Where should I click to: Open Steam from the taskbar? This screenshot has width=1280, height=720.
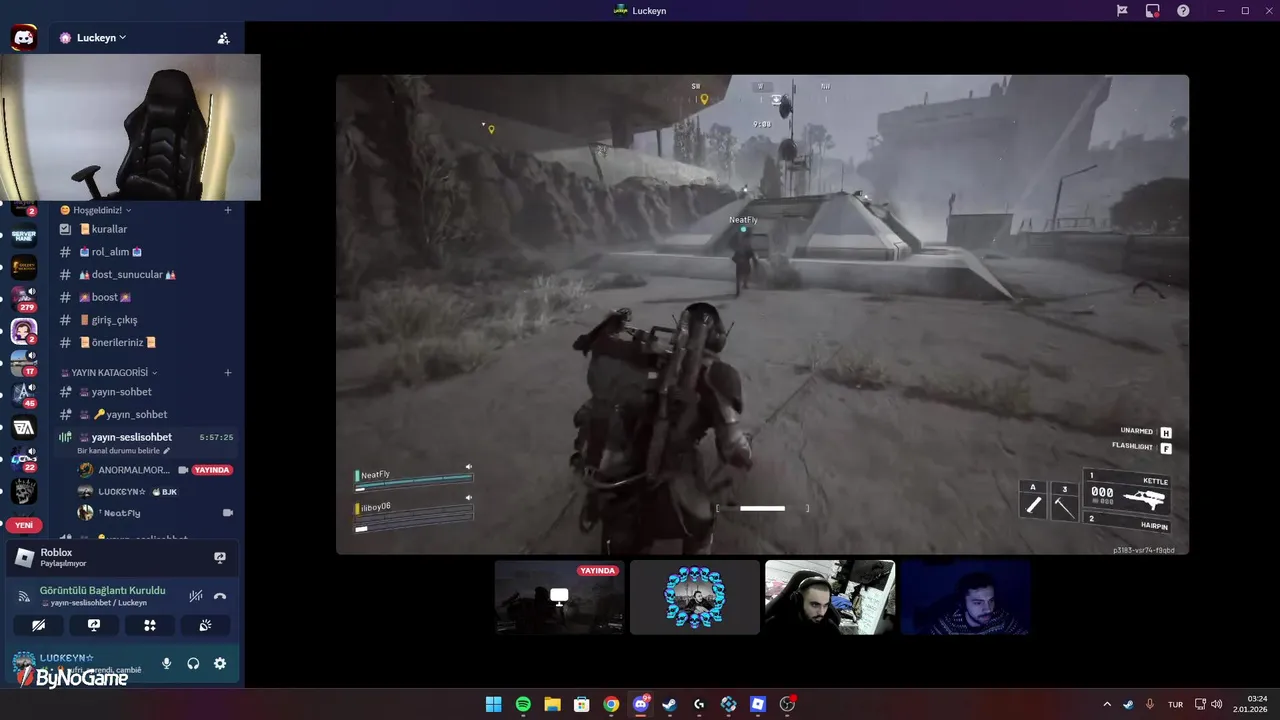click(x=670, y=704)
